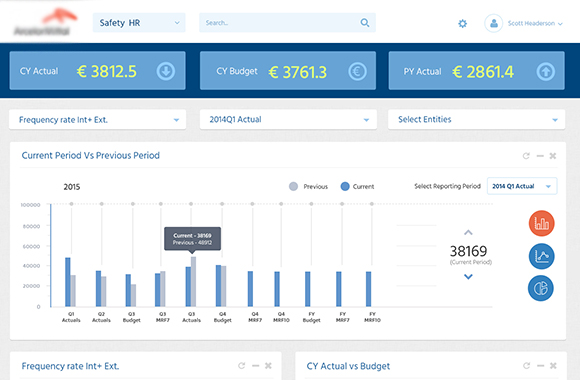
Task: Open the Safety HR dropdown
Action: 139,23
